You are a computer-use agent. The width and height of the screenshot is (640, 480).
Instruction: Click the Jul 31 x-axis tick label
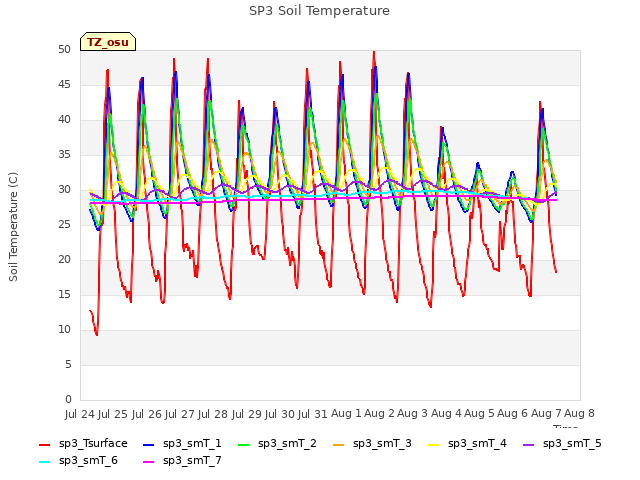coord(313,414)
